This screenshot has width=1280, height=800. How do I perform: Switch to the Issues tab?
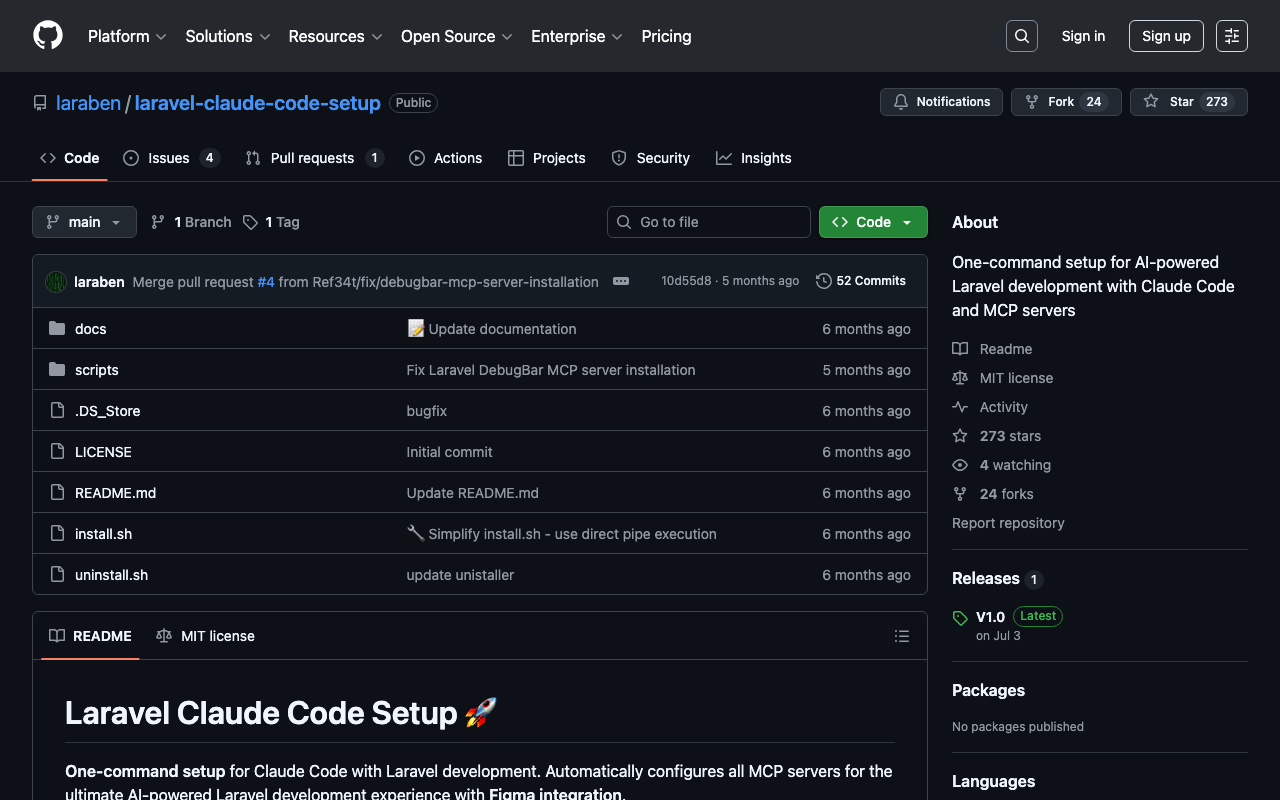pyautogui.click(x=170, y=158)
